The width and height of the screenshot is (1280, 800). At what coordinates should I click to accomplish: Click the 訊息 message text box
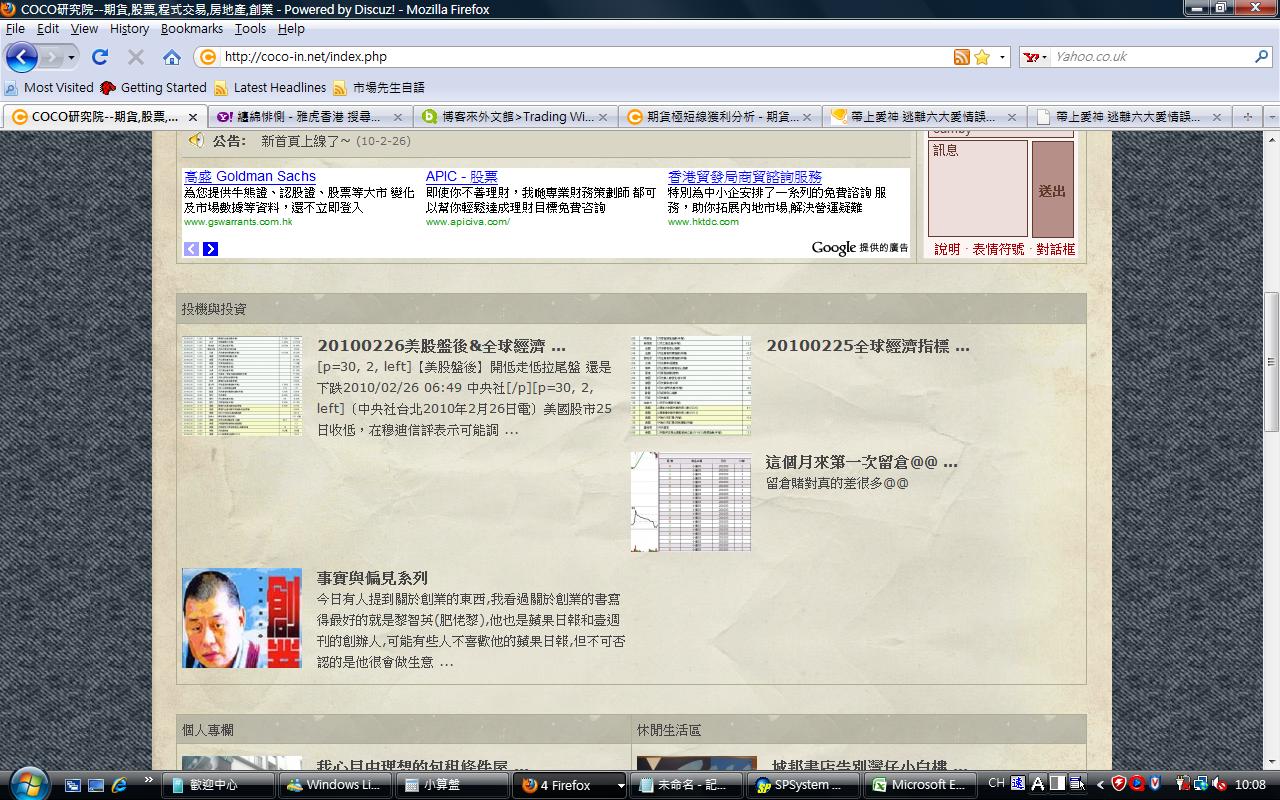pos(977,189)
